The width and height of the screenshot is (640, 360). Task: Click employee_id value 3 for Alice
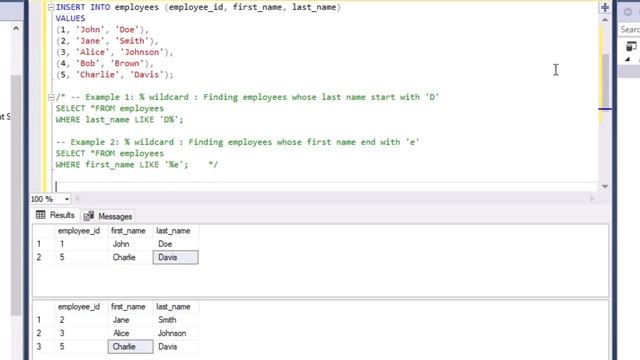click(x=81, y=333)
